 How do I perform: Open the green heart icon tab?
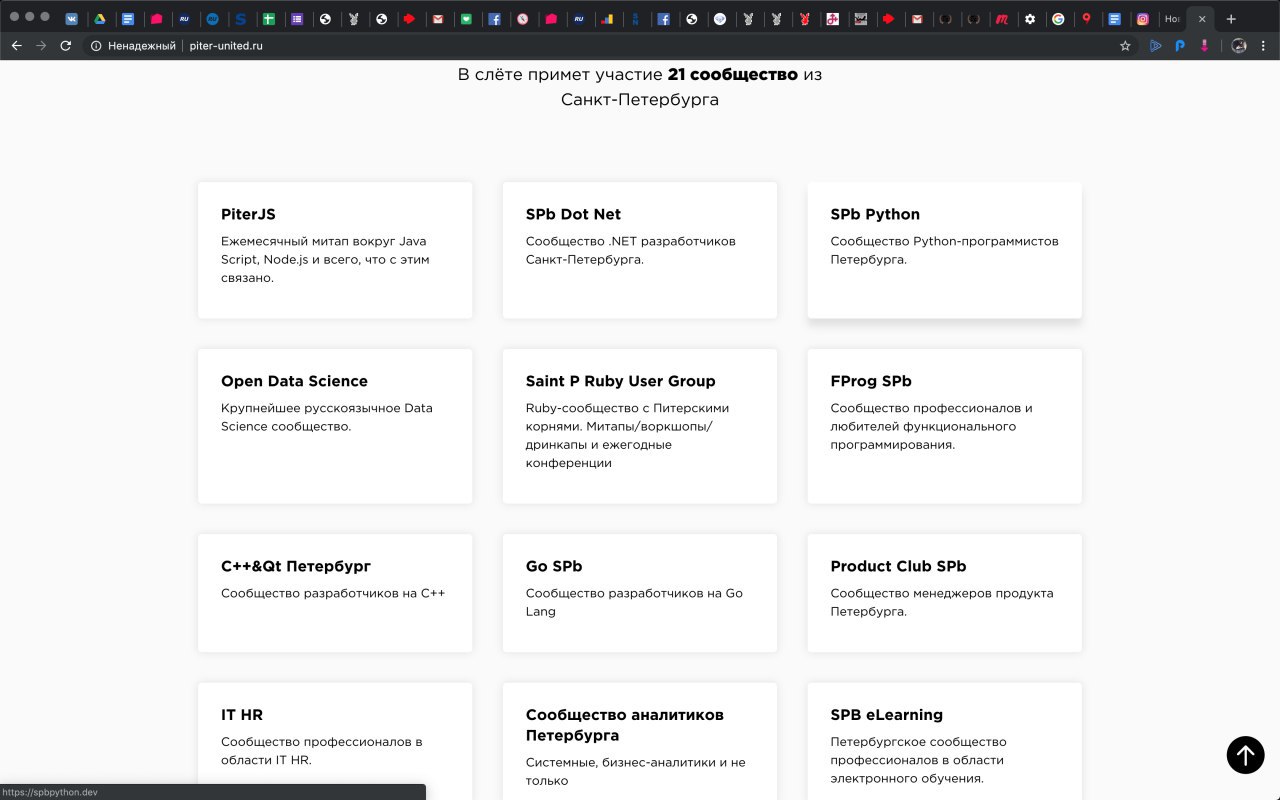click(466, 19)
